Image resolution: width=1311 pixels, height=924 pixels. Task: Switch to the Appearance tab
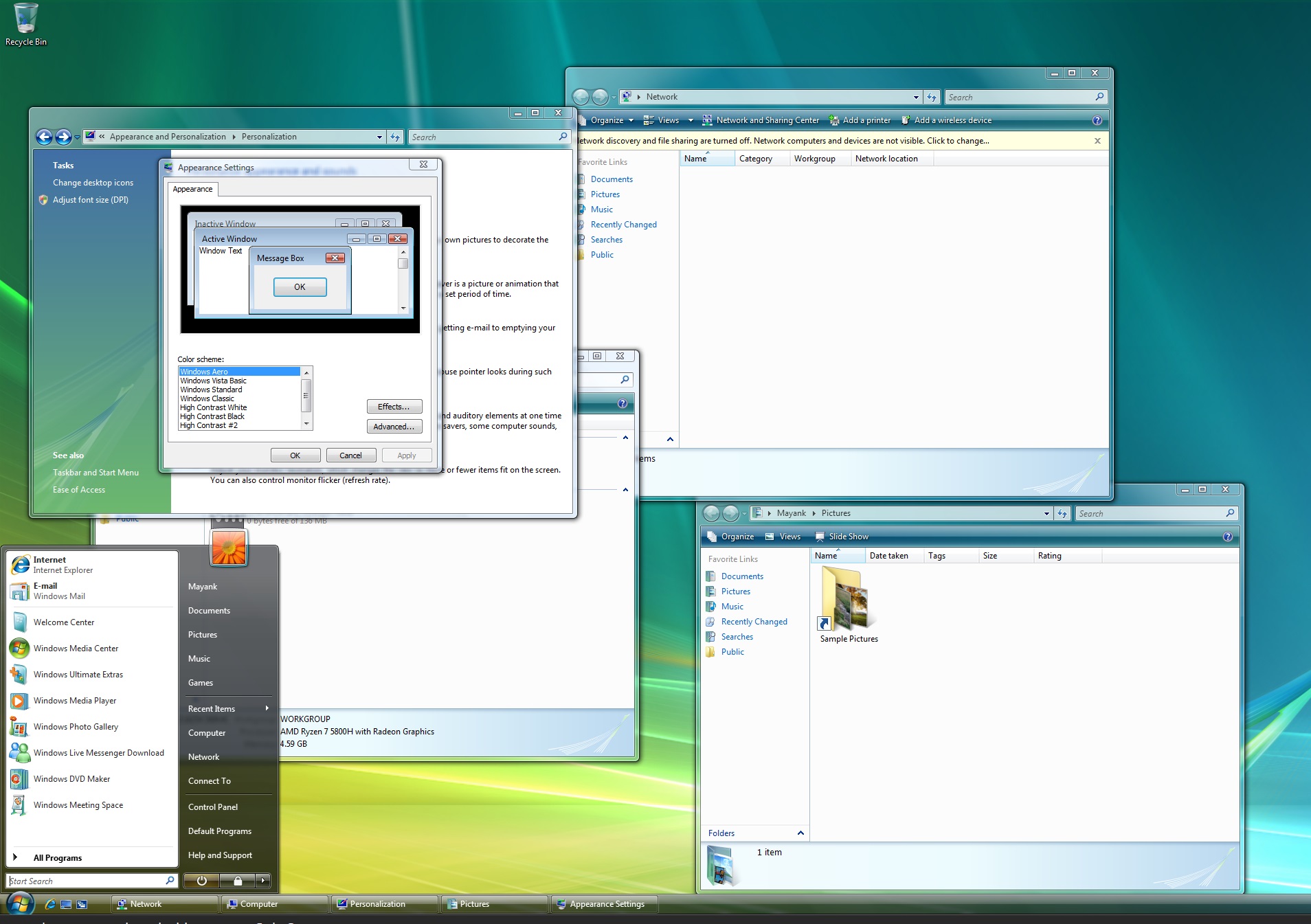click(x=192, y=189)
